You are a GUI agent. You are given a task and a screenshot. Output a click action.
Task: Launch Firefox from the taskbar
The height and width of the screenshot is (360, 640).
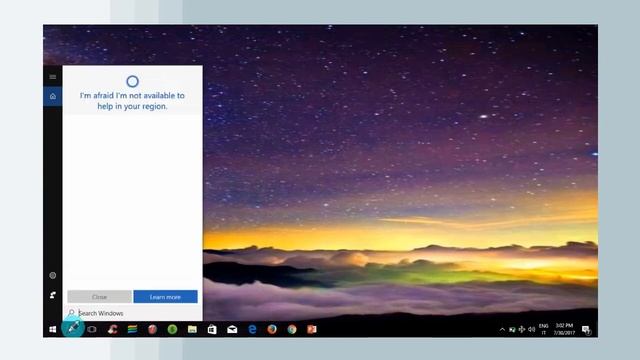tap(272, 329)
